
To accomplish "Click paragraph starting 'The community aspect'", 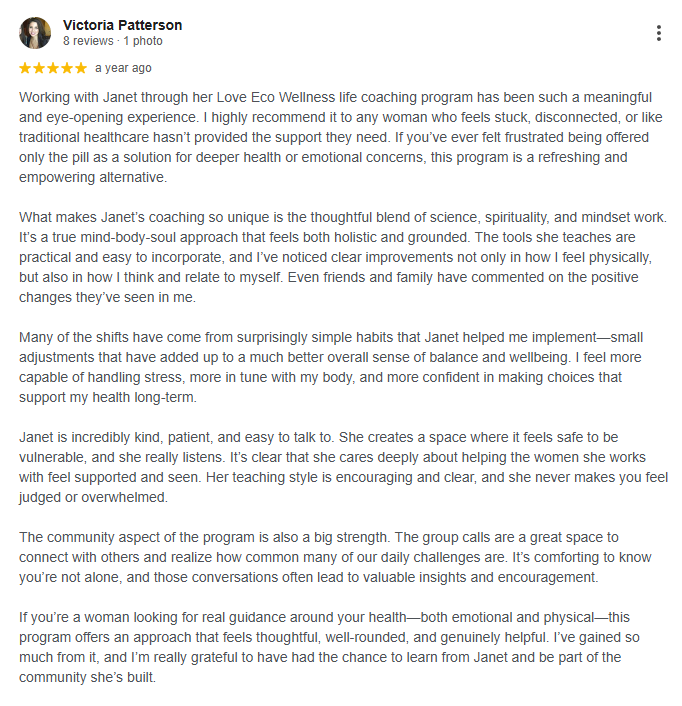I will [335, 557].
